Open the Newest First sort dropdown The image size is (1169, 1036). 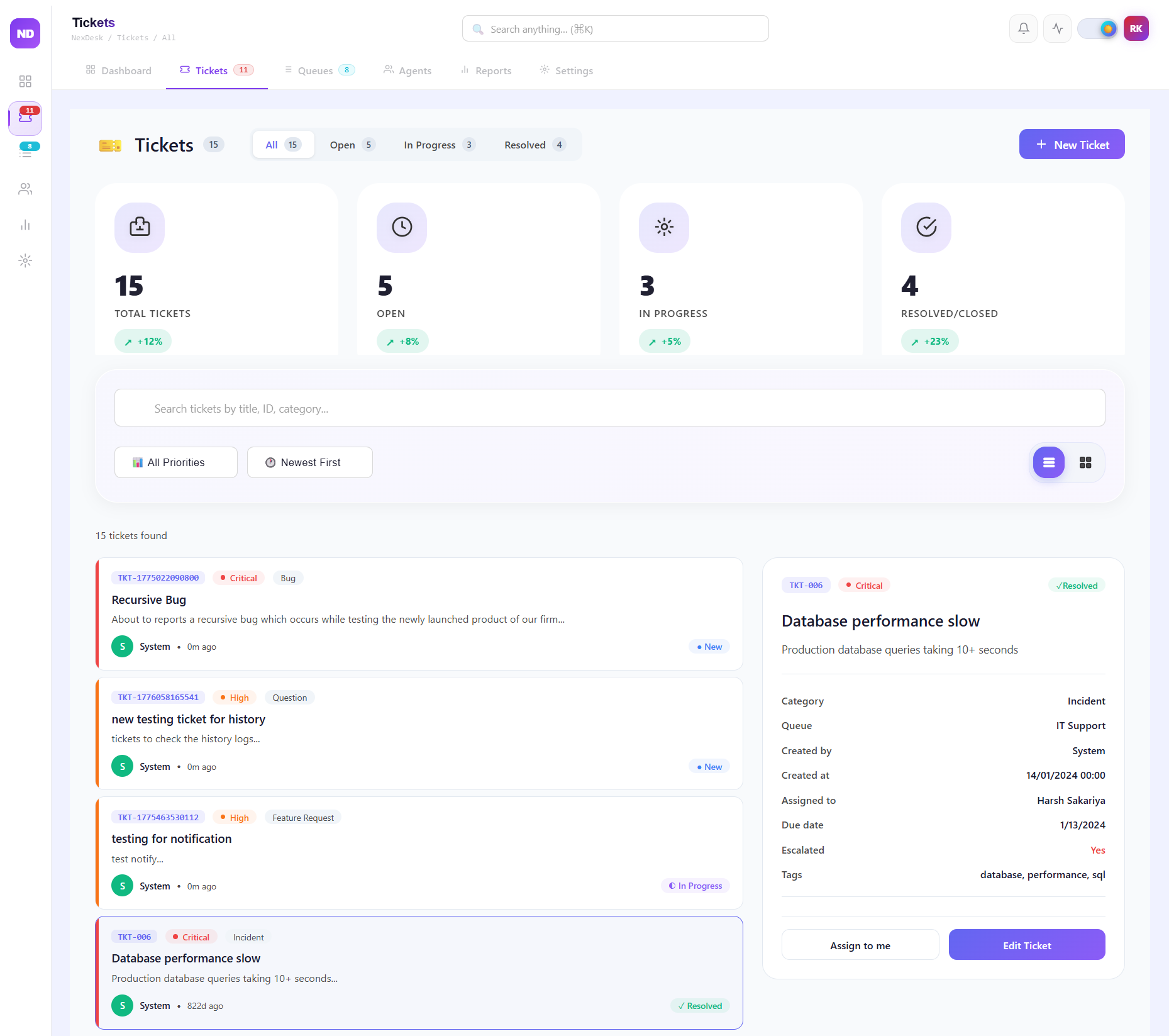tap(309, 462)
